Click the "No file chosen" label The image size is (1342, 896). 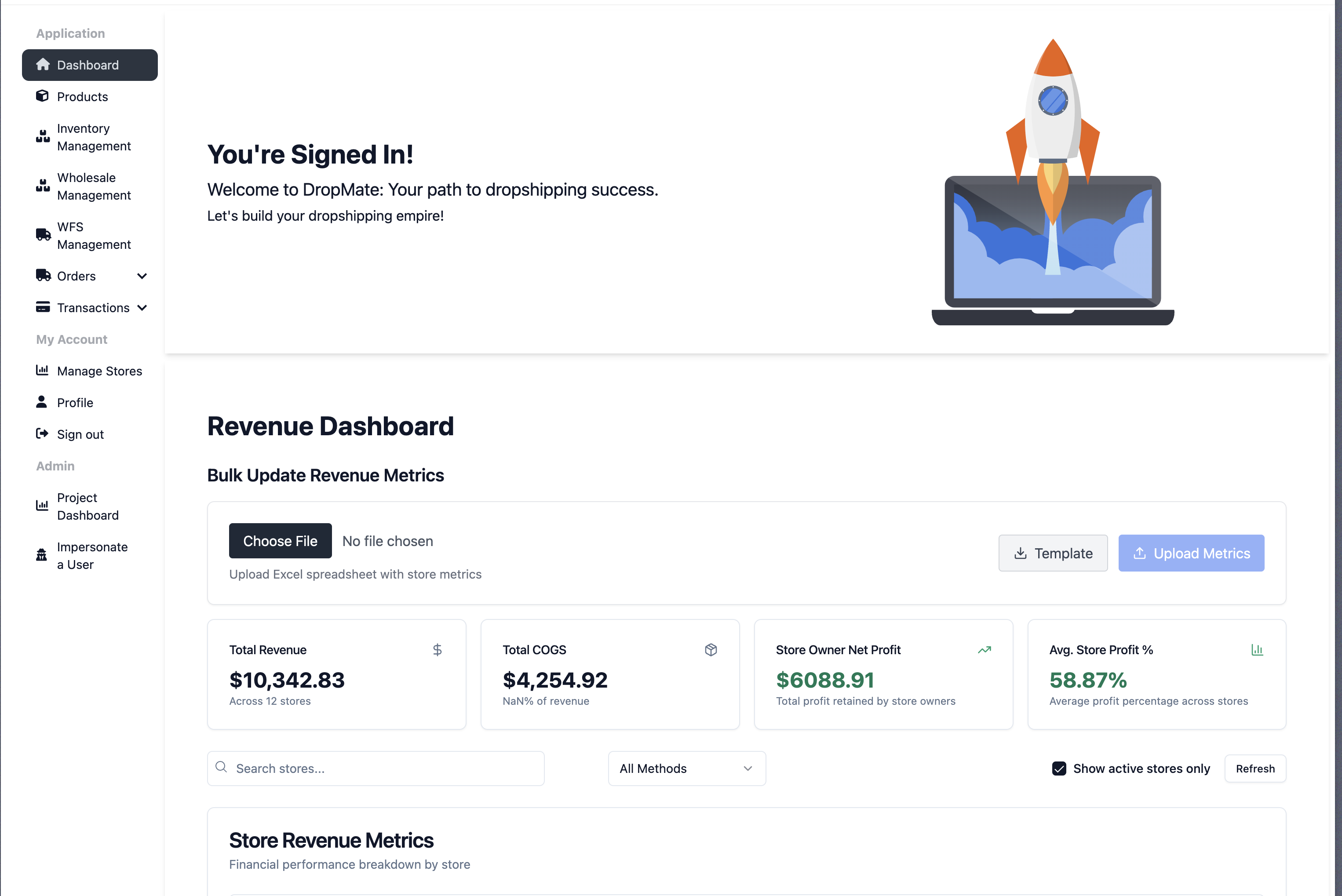click(x=387, y=541)
